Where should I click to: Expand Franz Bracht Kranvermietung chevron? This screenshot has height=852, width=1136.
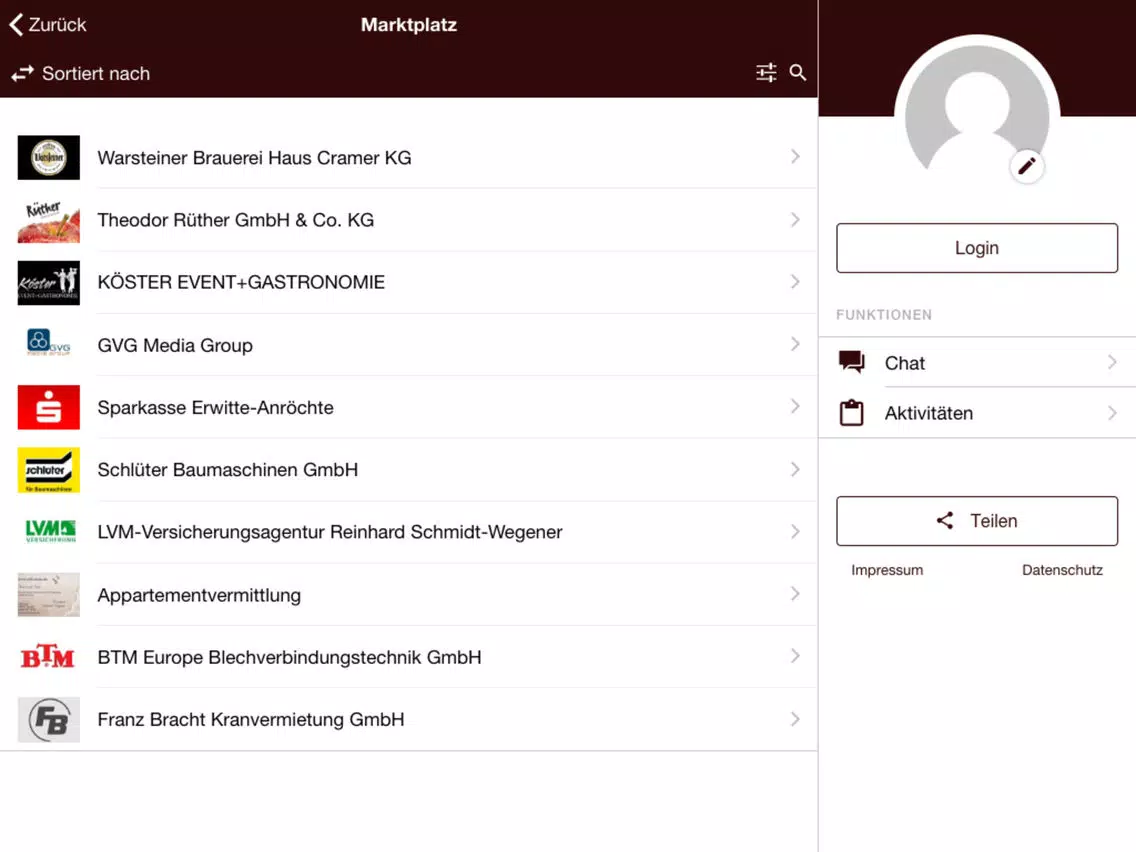pos(795,719)
